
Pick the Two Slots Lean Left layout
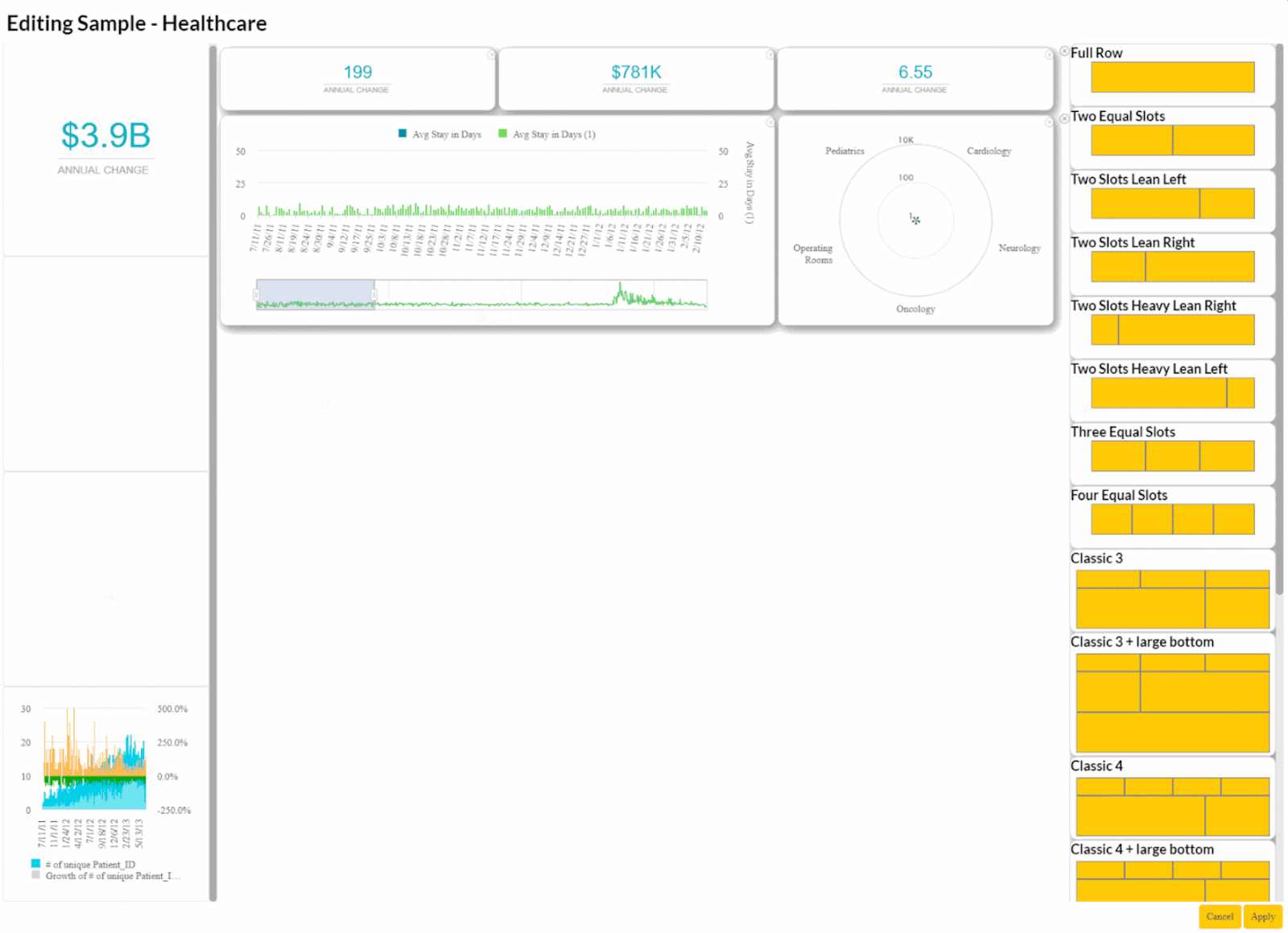pyautogui.click(x=1172, y=203)
